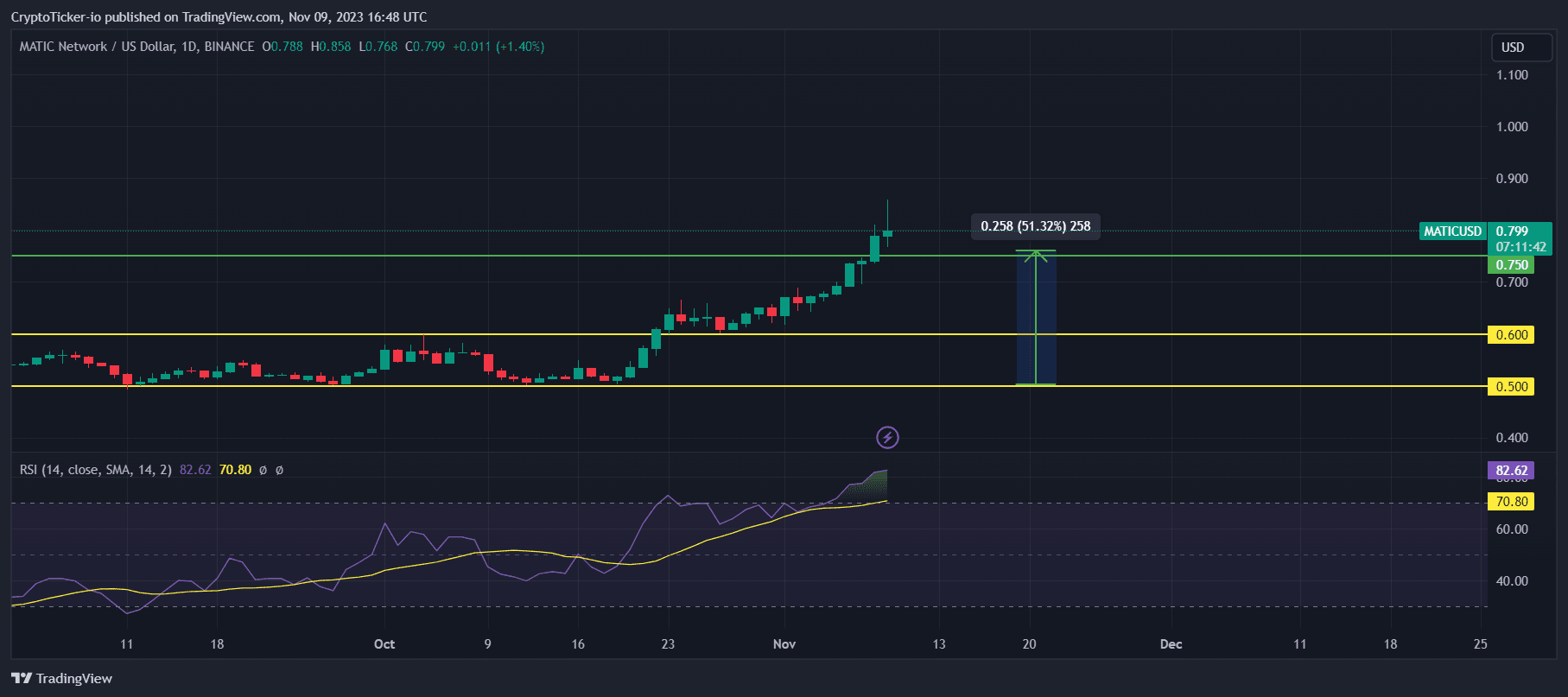Viewport: 1568px width, 697px height.
Task: Click the yellow 70.80 RSI label
Action: (1511, 502)
